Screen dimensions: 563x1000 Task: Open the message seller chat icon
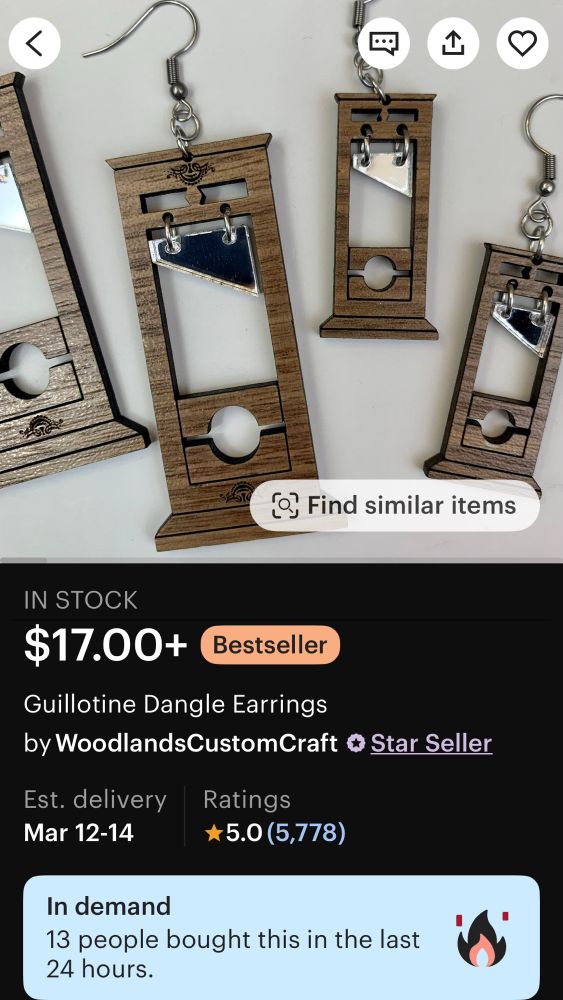383,43
